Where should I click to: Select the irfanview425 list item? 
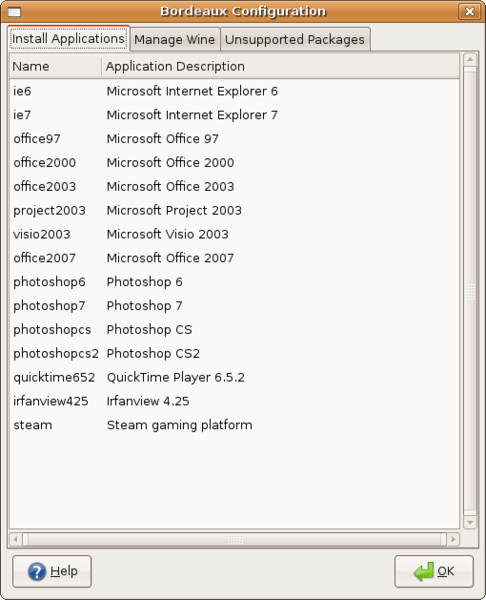pos(234,401)
